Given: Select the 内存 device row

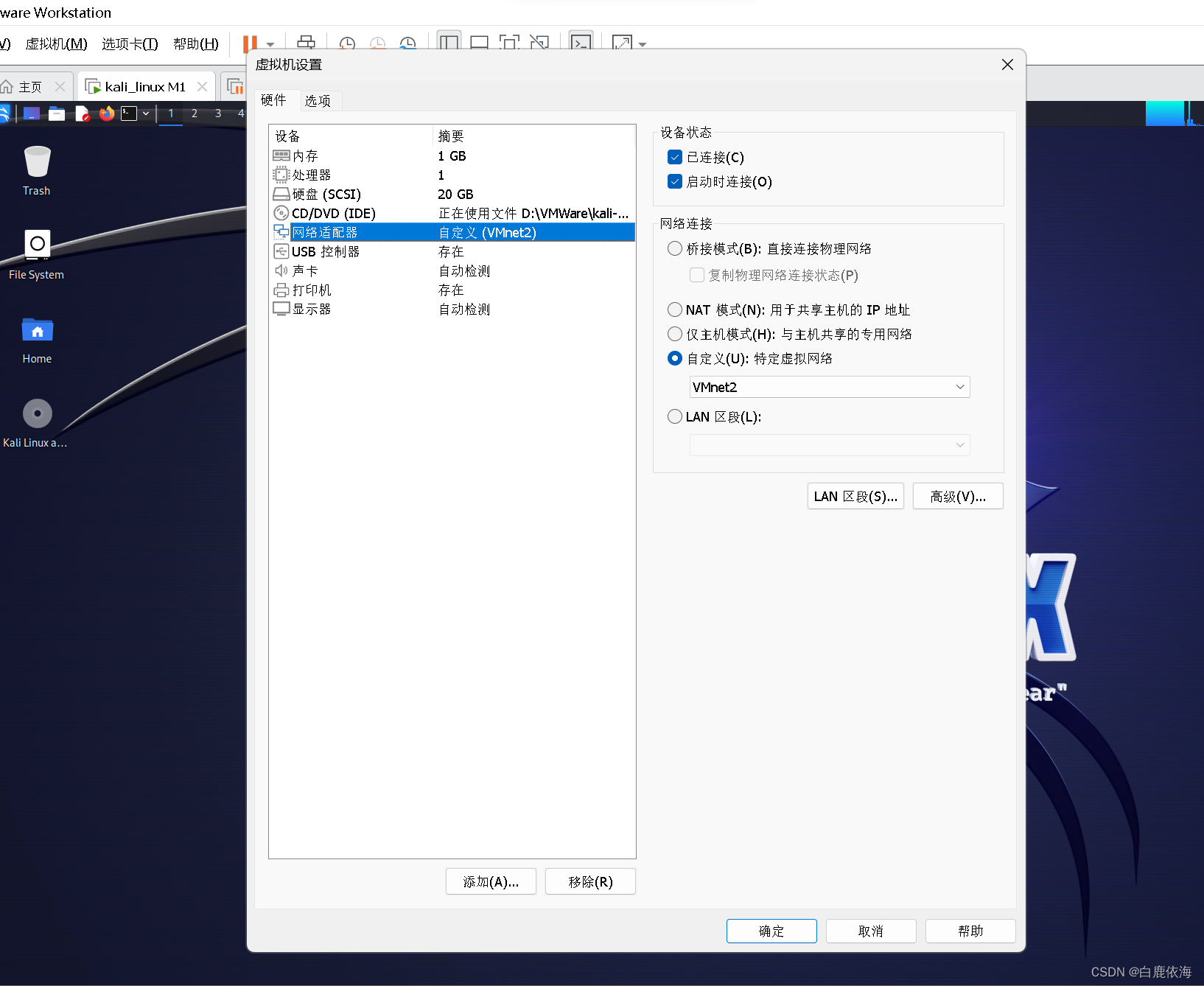Looking at the screenshot, I should pos(452,156).
